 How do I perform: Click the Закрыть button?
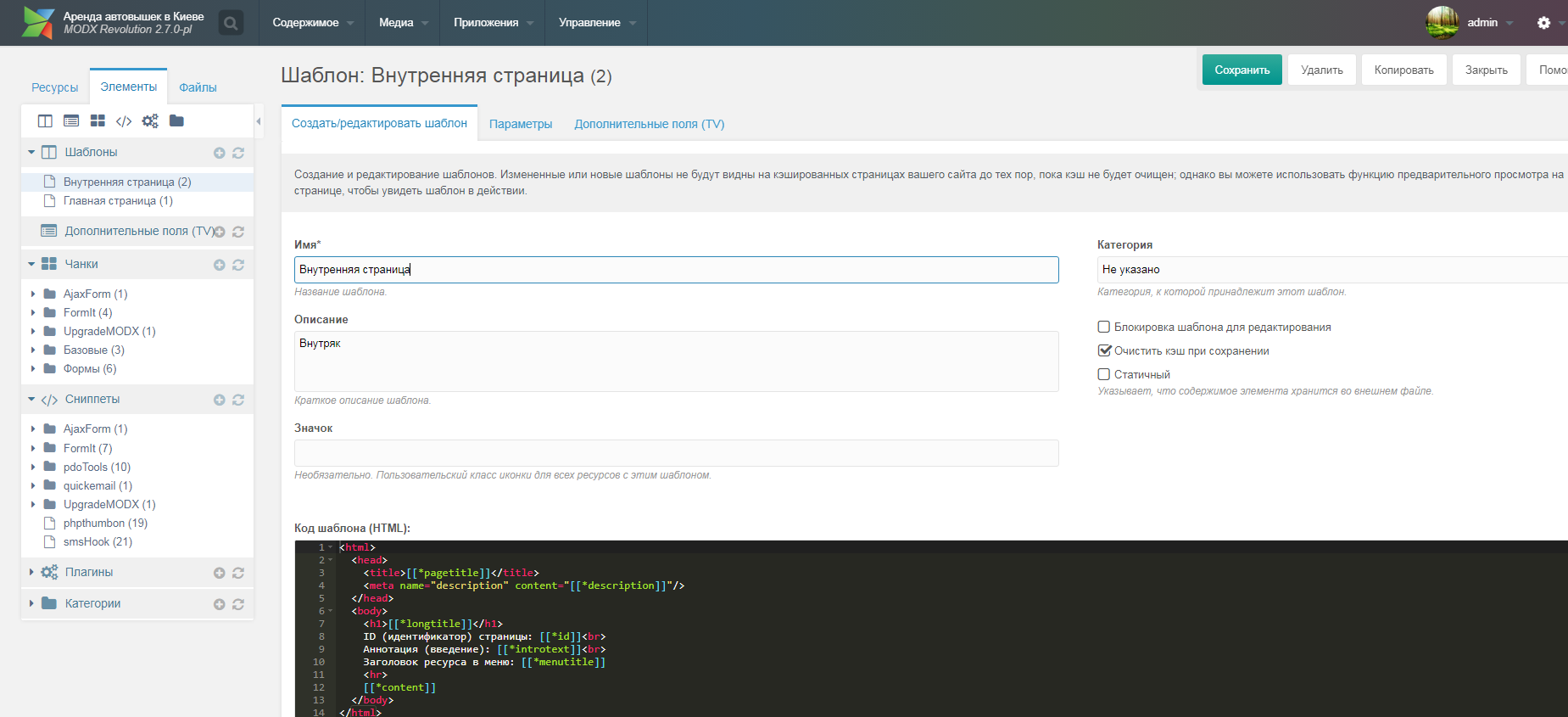[x=1487, y=70]
